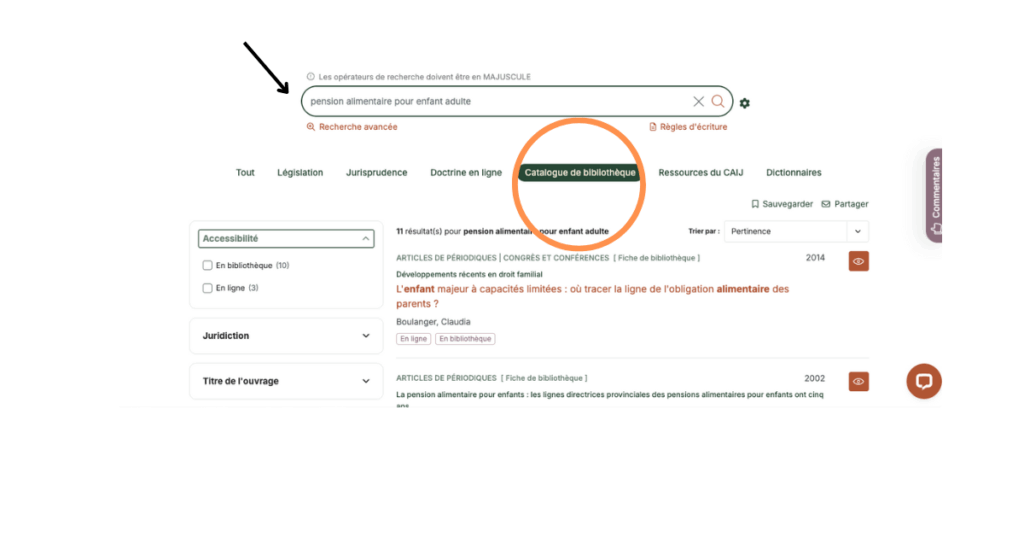Screen dimensions: 1024x538
Task: Open the Commentaires side feedback tab
Action: point(934,195)
